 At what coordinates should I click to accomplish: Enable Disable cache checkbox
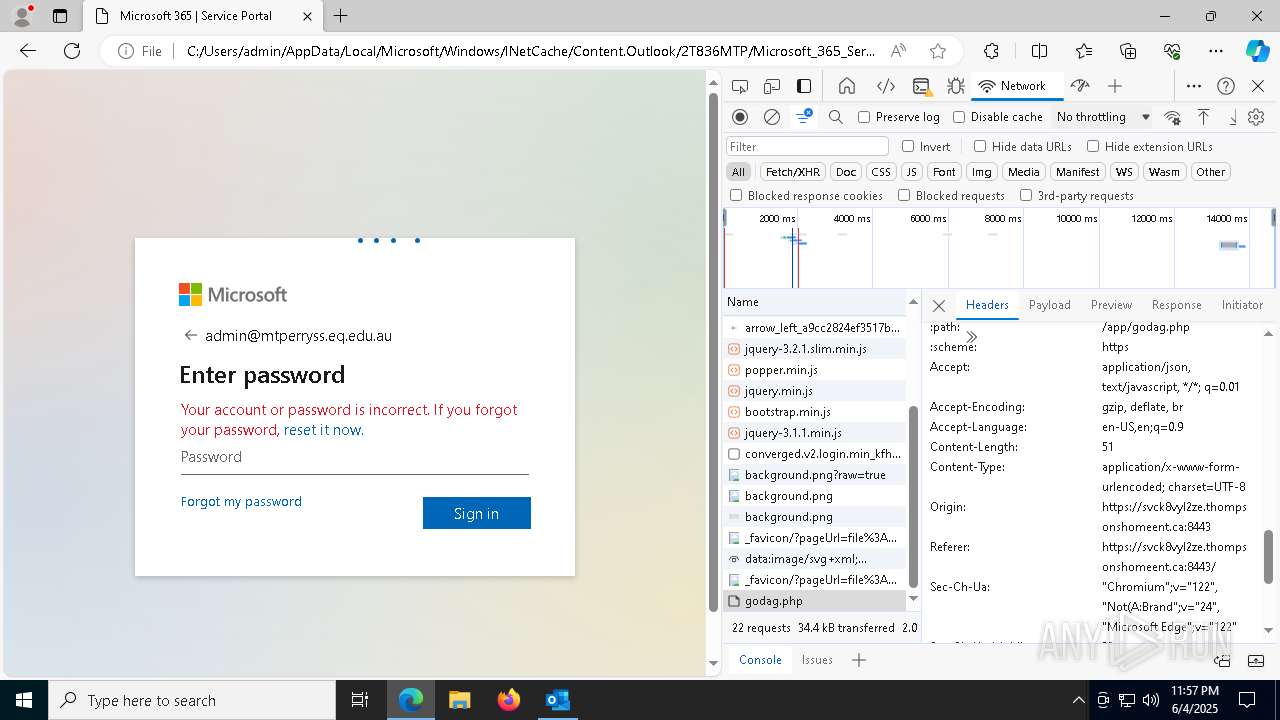coord(959,117)
